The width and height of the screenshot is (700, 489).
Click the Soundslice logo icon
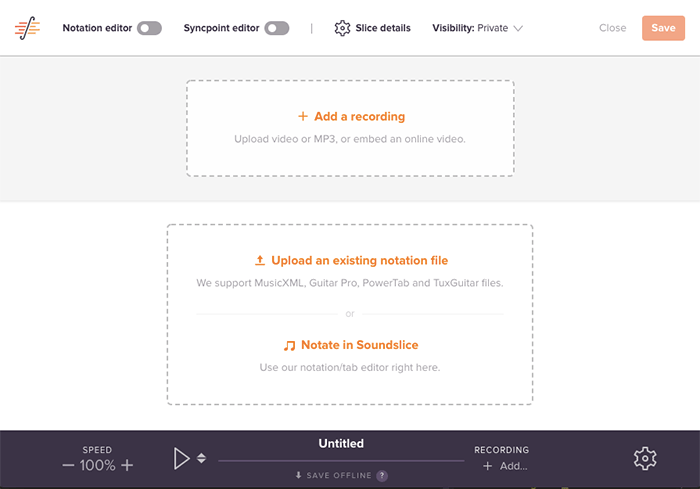(28, 28)
